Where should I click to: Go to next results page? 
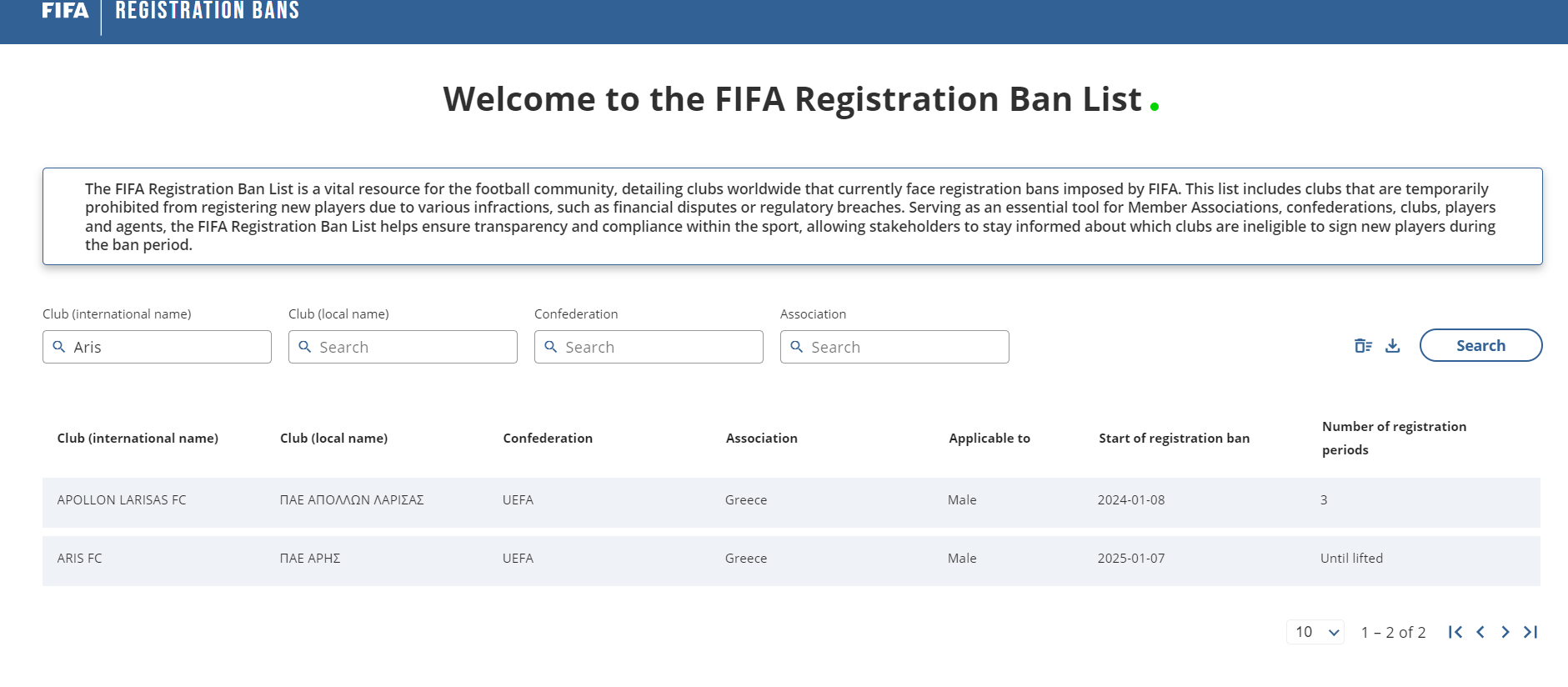1505,632
